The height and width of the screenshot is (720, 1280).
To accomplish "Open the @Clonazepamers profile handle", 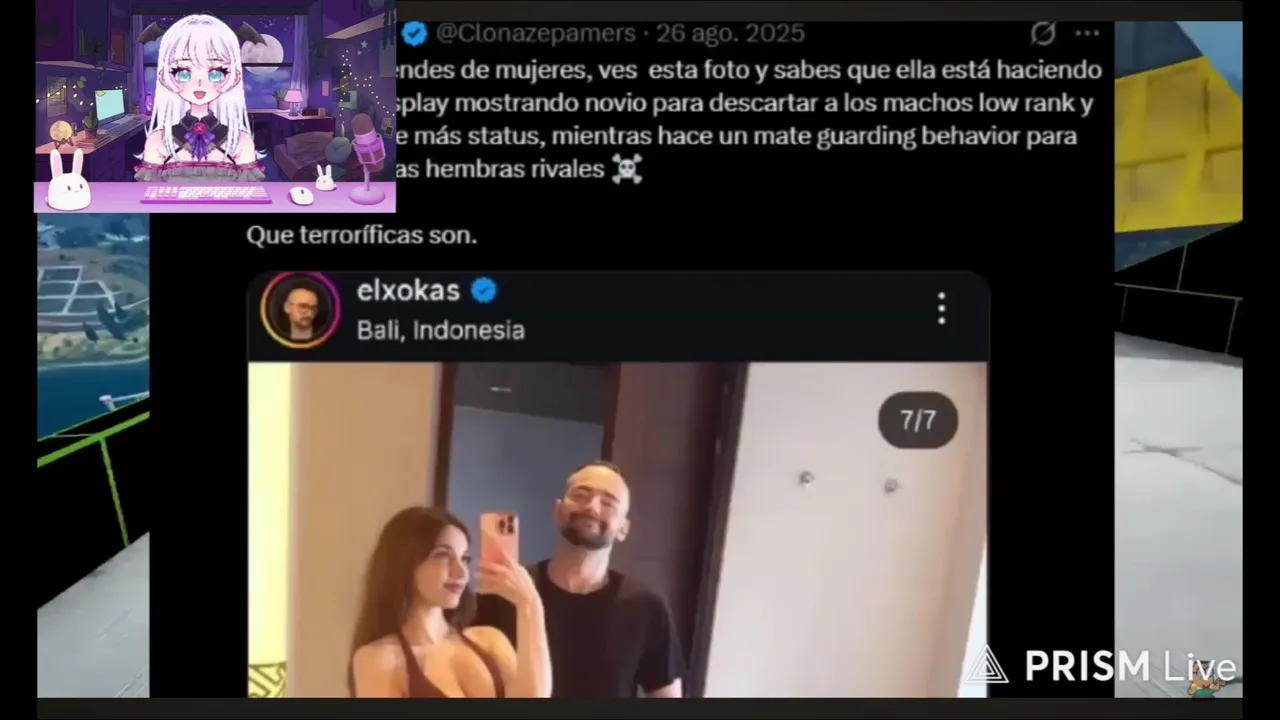I will 536,33.
